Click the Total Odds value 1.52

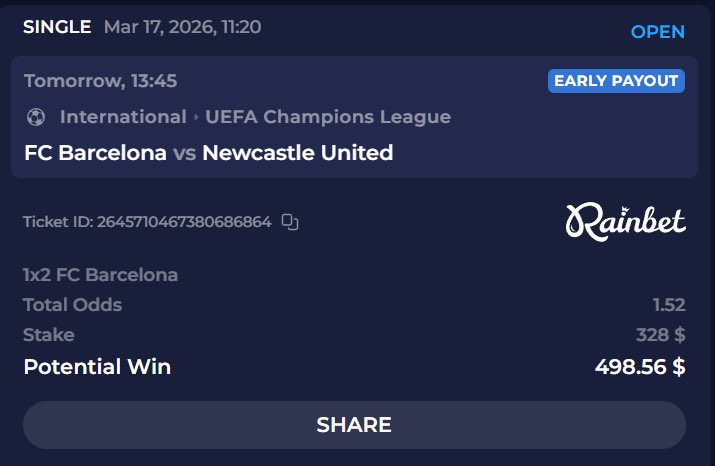669,305
